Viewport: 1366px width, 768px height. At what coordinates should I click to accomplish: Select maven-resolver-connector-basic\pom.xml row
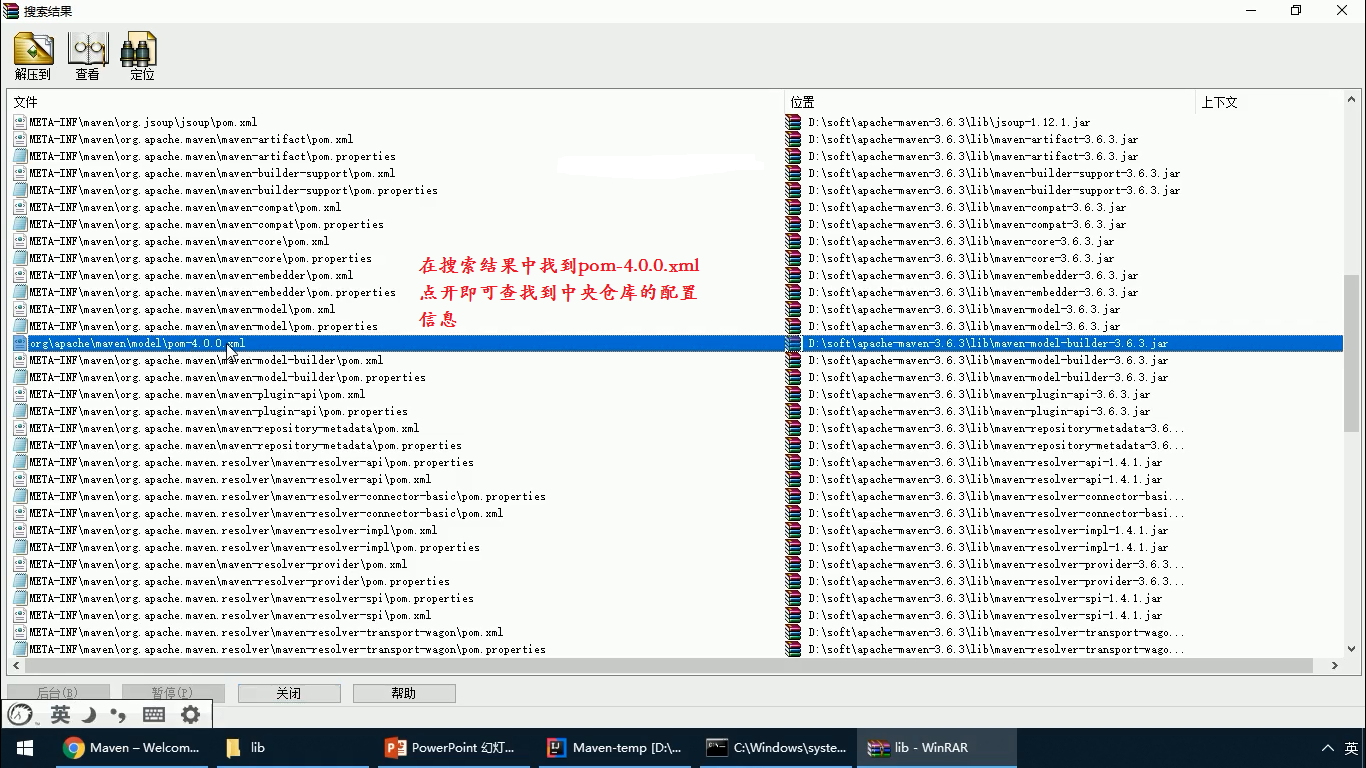676,513
